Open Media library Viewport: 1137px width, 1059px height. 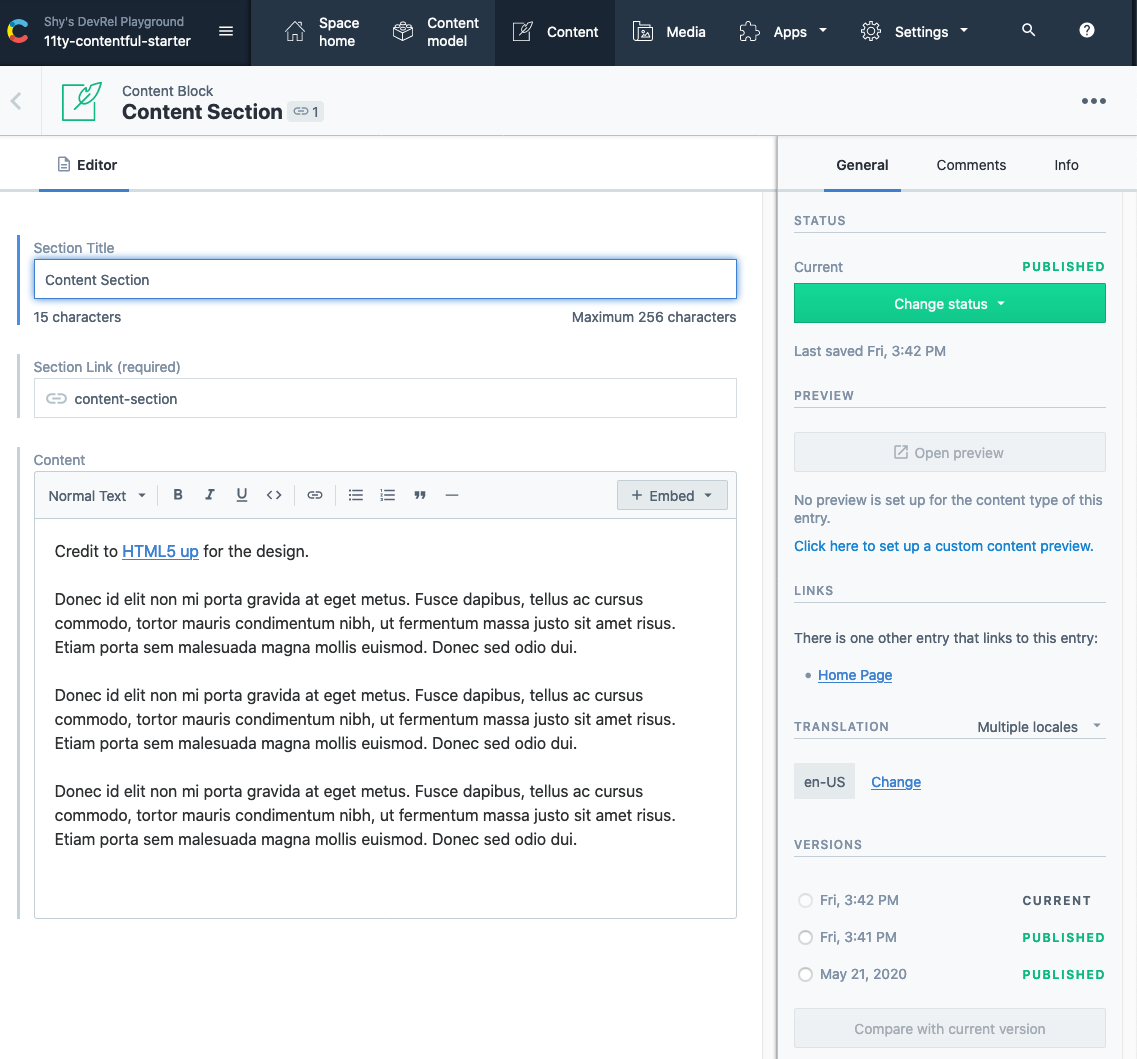669,32
